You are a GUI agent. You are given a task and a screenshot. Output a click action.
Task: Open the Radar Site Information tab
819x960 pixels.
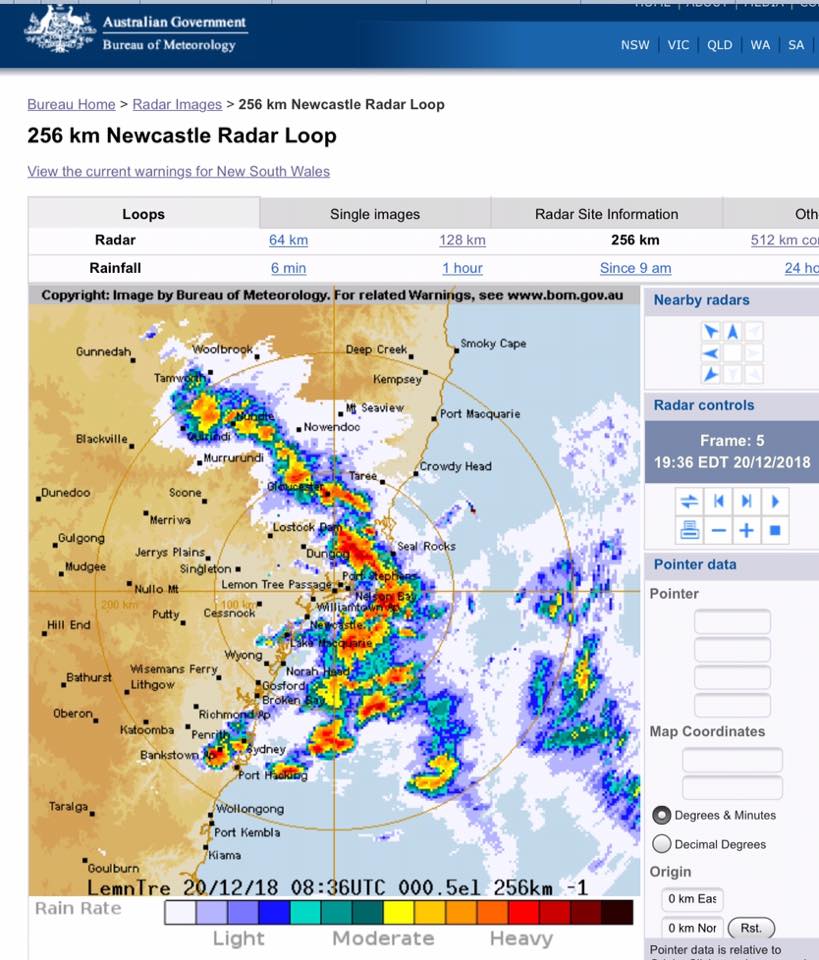pyautogui.click(x=606, y=214)
